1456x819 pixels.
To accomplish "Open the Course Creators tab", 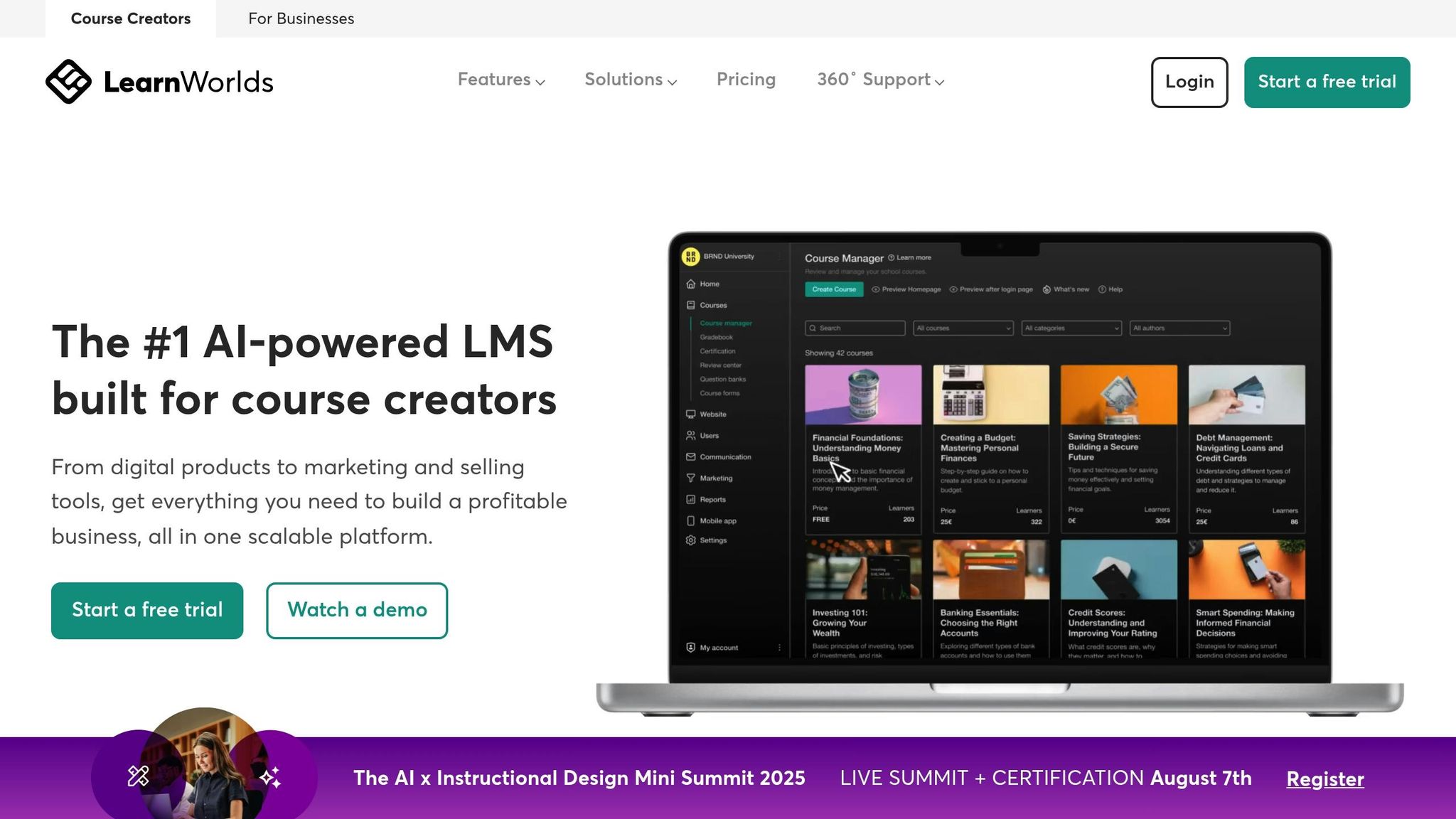I will point(131,18).
